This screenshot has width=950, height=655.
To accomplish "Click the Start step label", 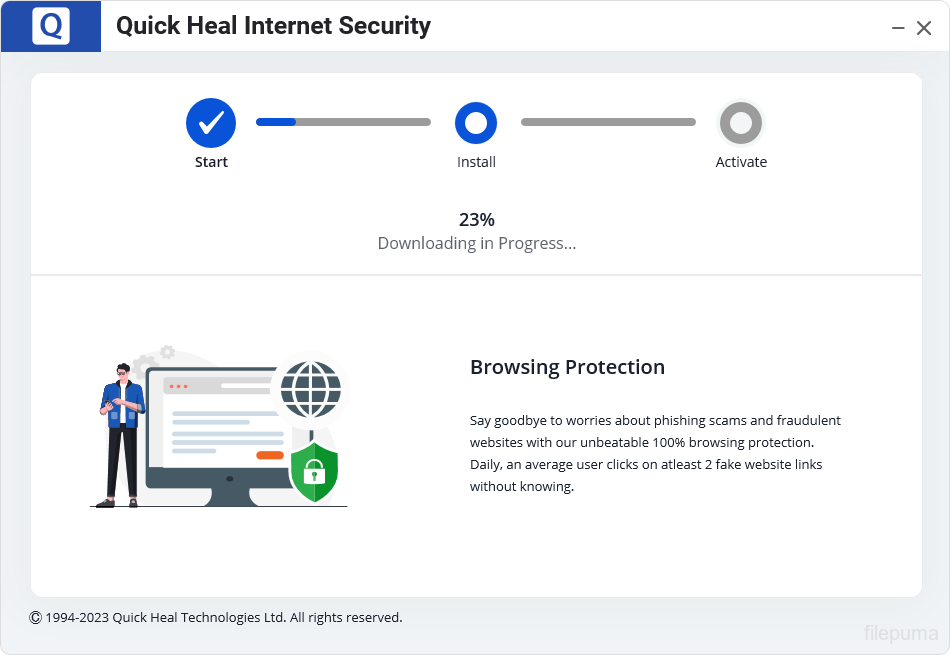I will tap(211, 162).
